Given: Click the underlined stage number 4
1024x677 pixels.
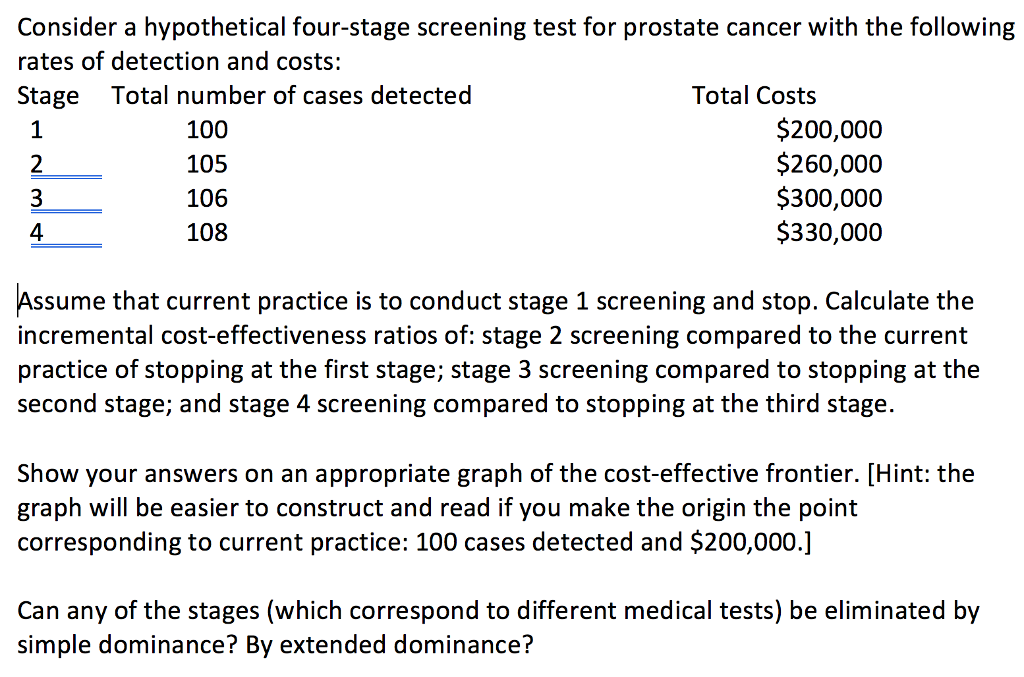Looking at the screenshot, I should click(x=37, y=232).
